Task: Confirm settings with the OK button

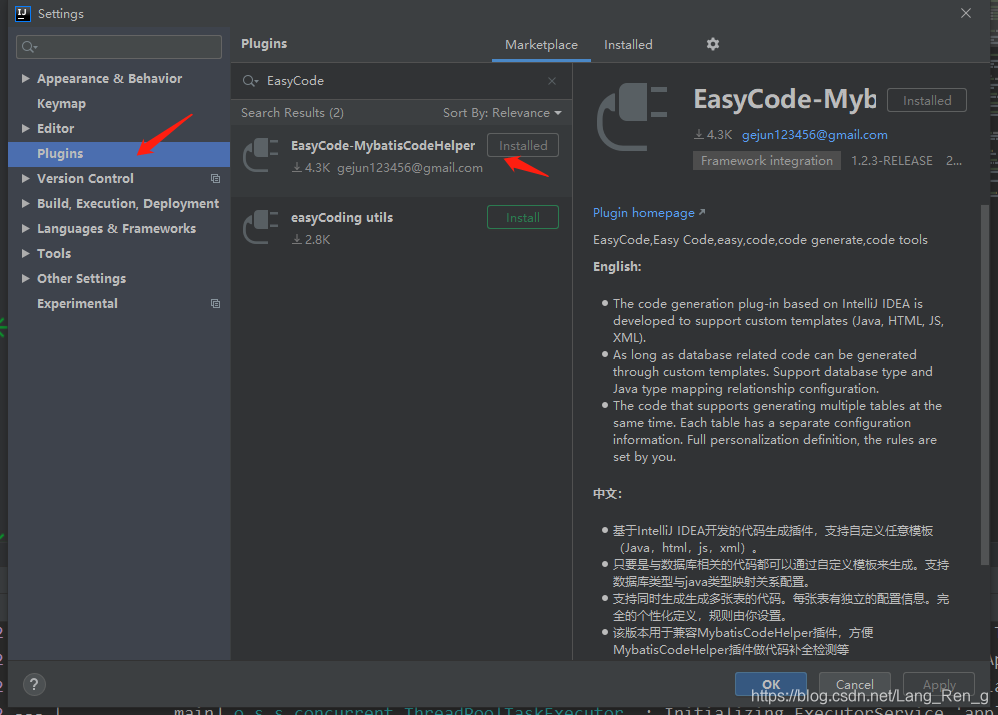Action: click(771, 684)
